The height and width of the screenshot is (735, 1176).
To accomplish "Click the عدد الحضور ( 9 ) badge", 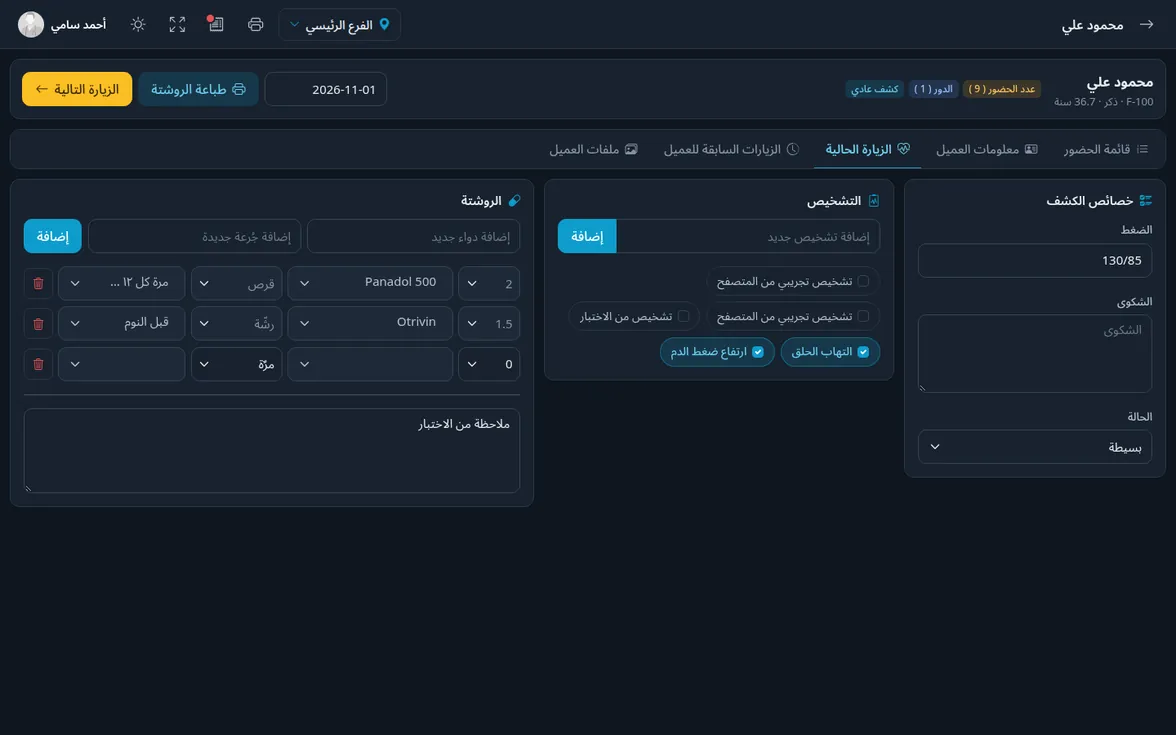I will click(1001, 89).
